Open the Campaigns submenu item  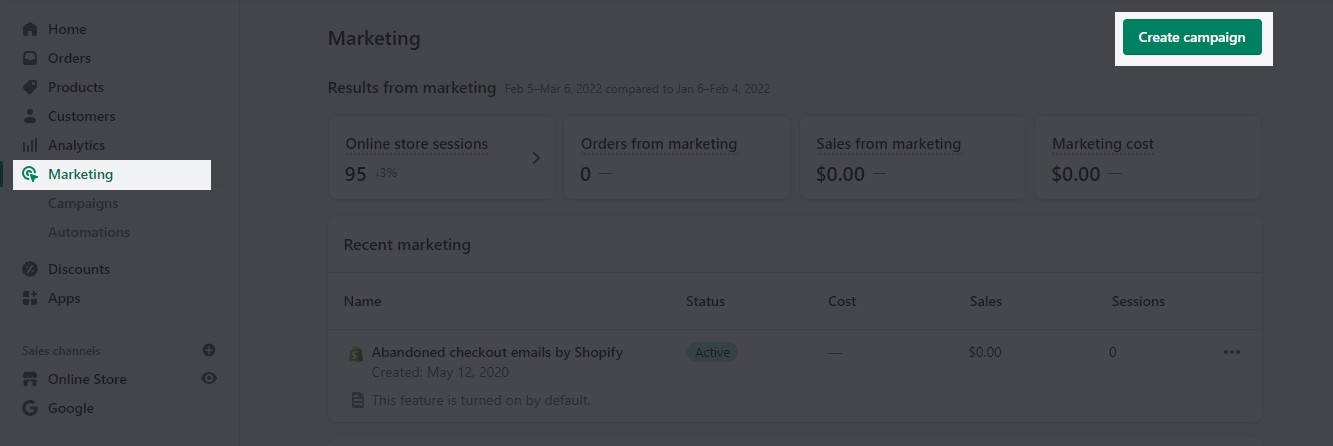coord(83,203)
